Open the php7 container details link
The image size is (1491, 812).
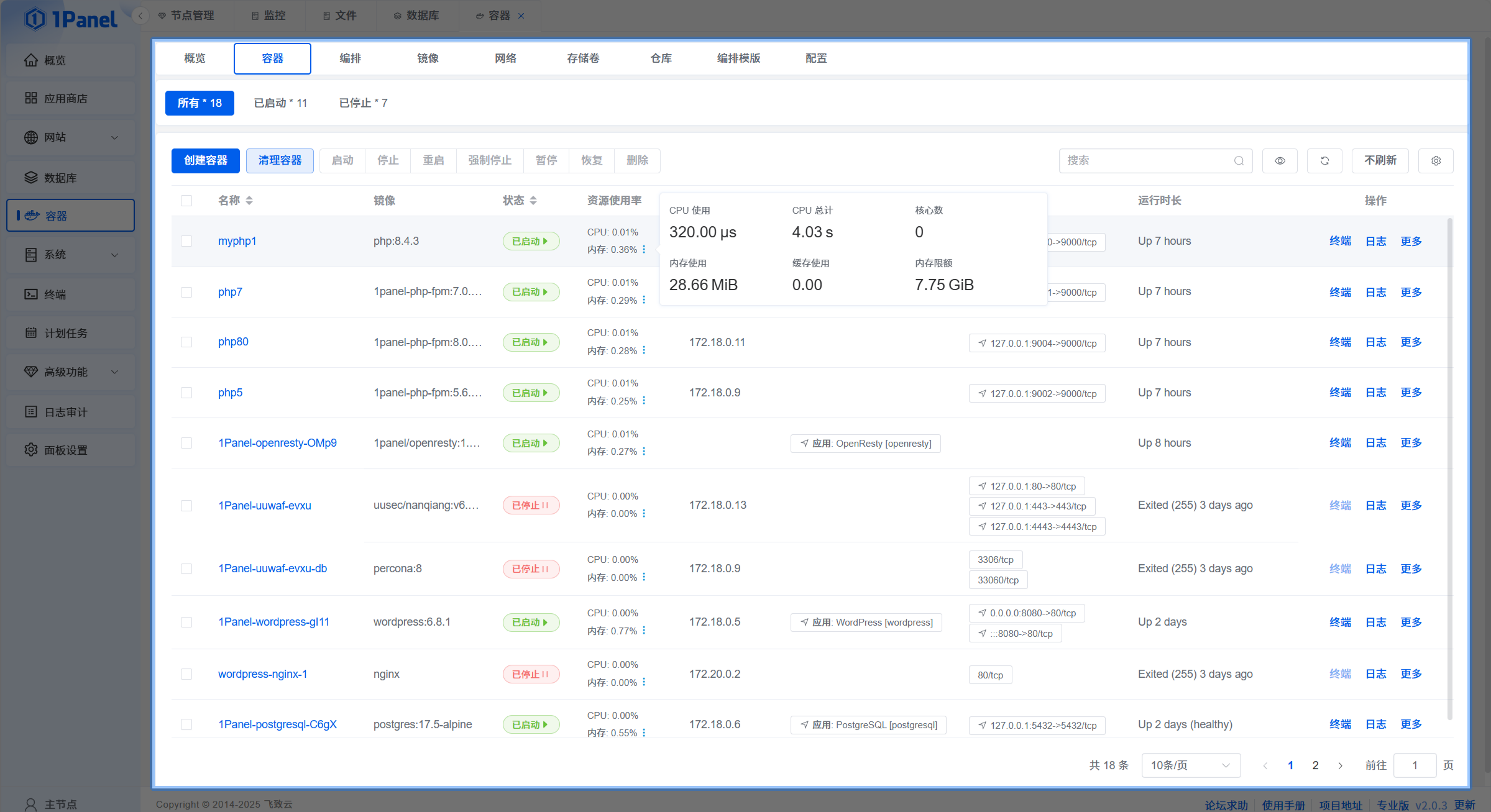pos(230,291)
